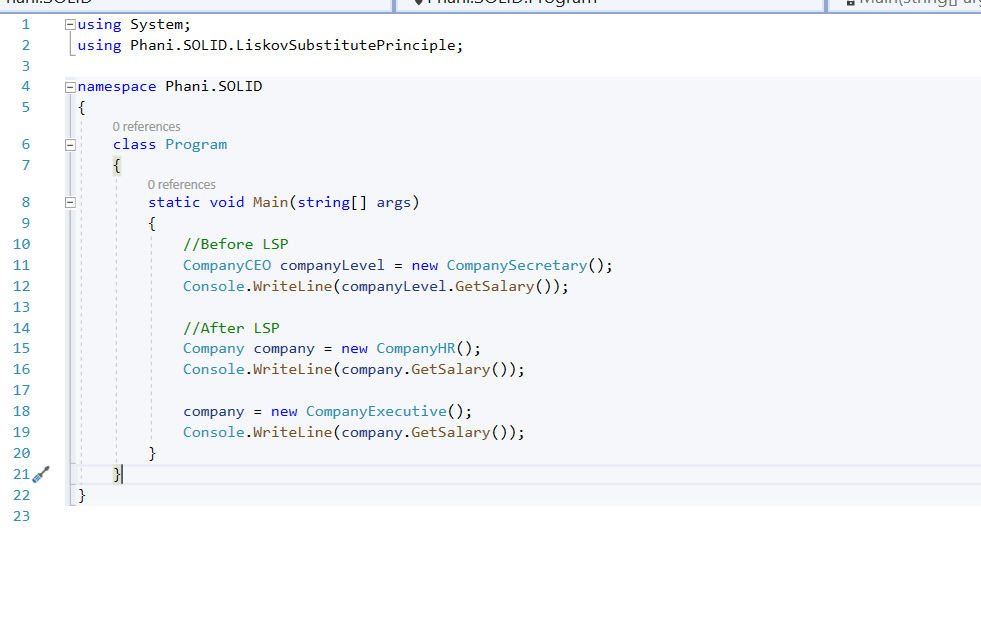The image size is (981, 637).
Task: Click the '//After LSP' comment
Action: 231,328
